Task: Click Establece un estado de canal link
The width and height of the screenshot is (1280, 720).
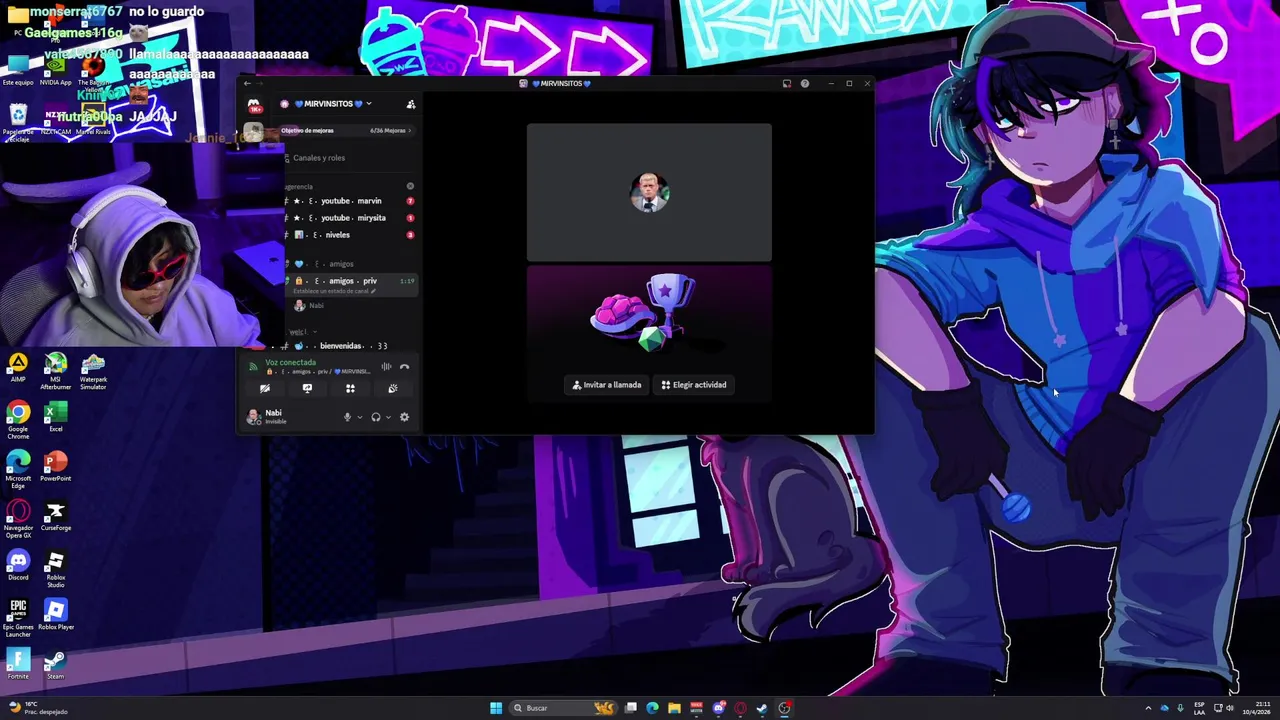Action: 334,291
